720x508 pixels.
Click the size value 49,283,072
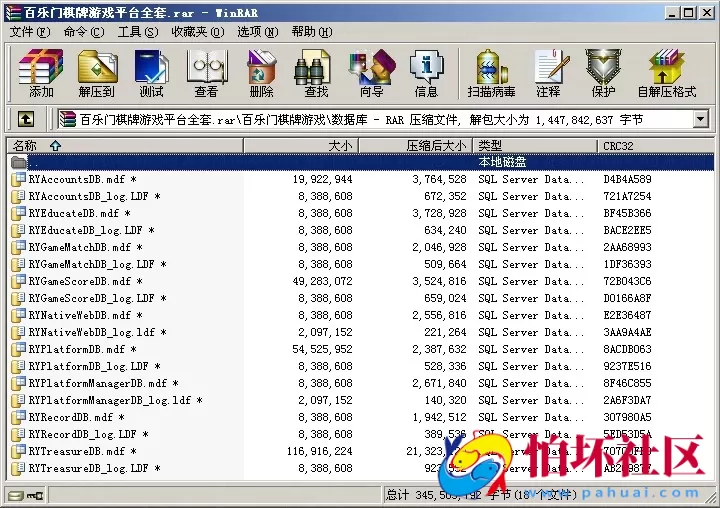point(322,281)
